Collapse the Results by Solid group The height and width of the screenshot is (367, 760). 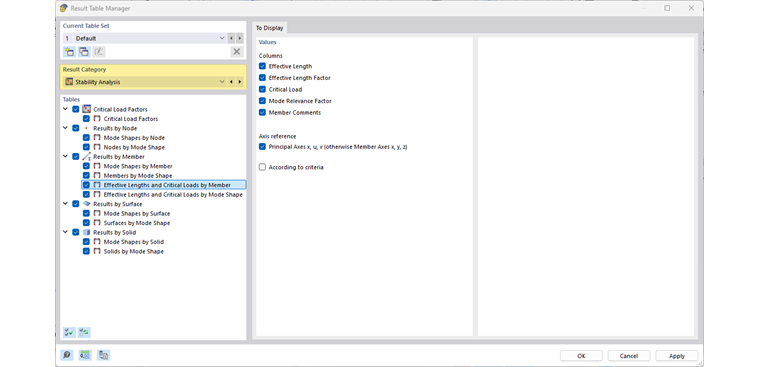65,232
